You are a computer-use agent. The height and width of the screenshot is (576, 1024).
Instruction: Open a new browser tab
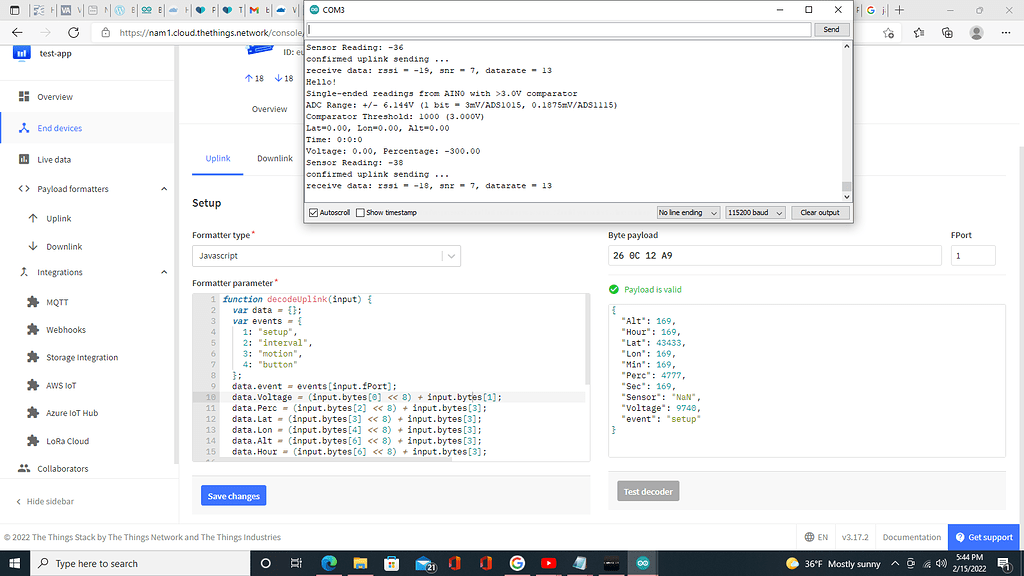(899, 10)
